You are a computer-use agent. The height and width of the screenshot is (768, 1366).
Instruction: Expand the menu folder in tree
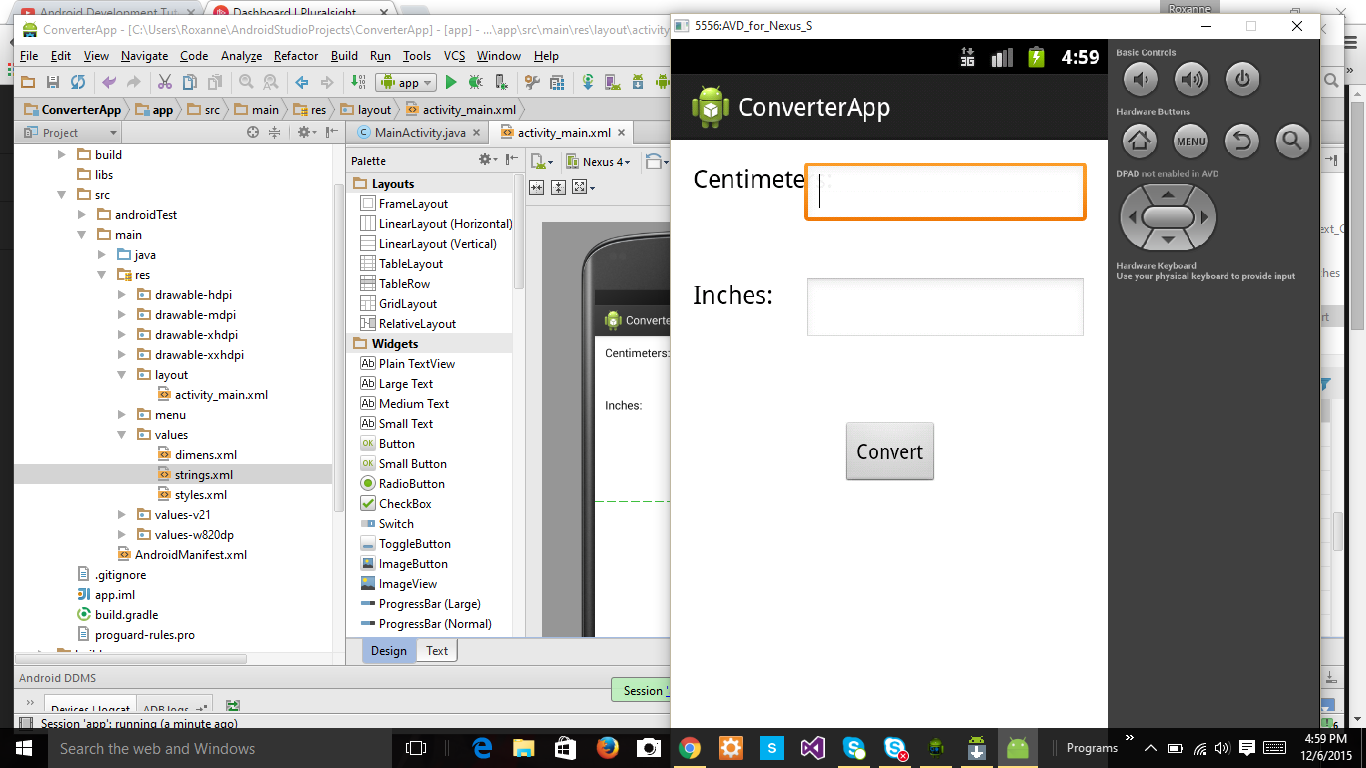122,414
